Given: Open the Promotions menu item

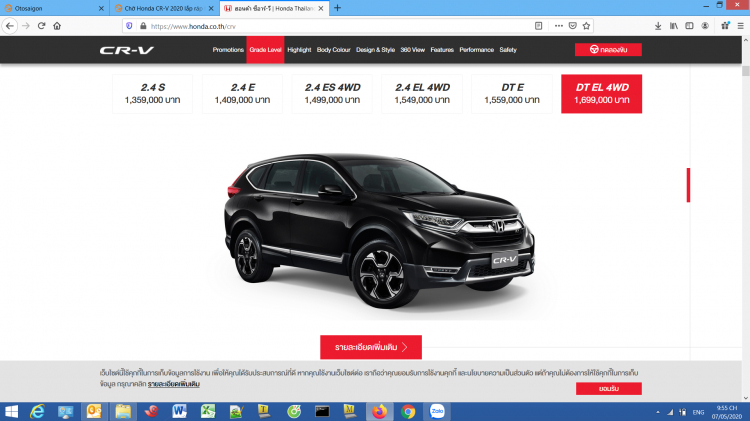Looking at the screenshot, I should [228, 50].
